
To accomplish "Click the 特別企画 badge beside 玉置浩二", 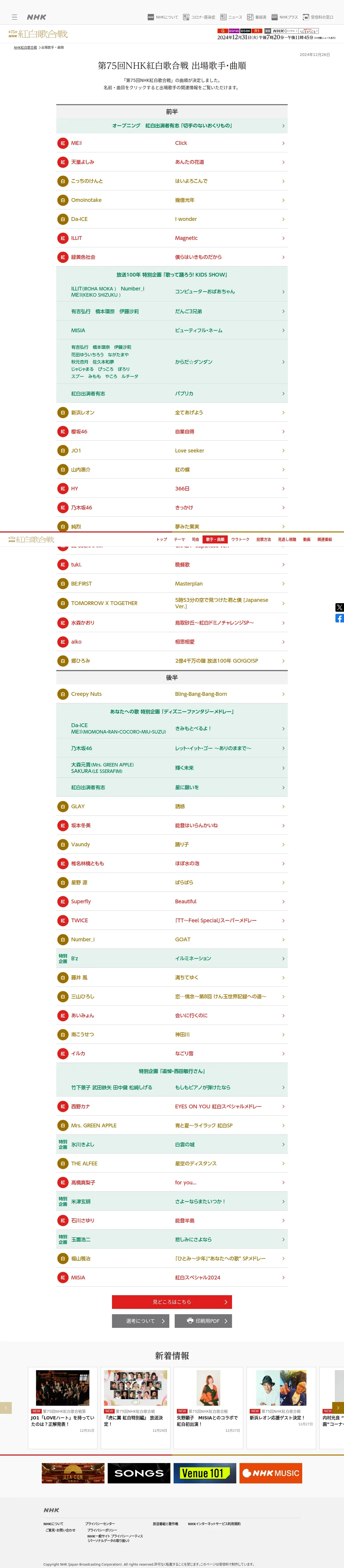I will click(63, 1239).
